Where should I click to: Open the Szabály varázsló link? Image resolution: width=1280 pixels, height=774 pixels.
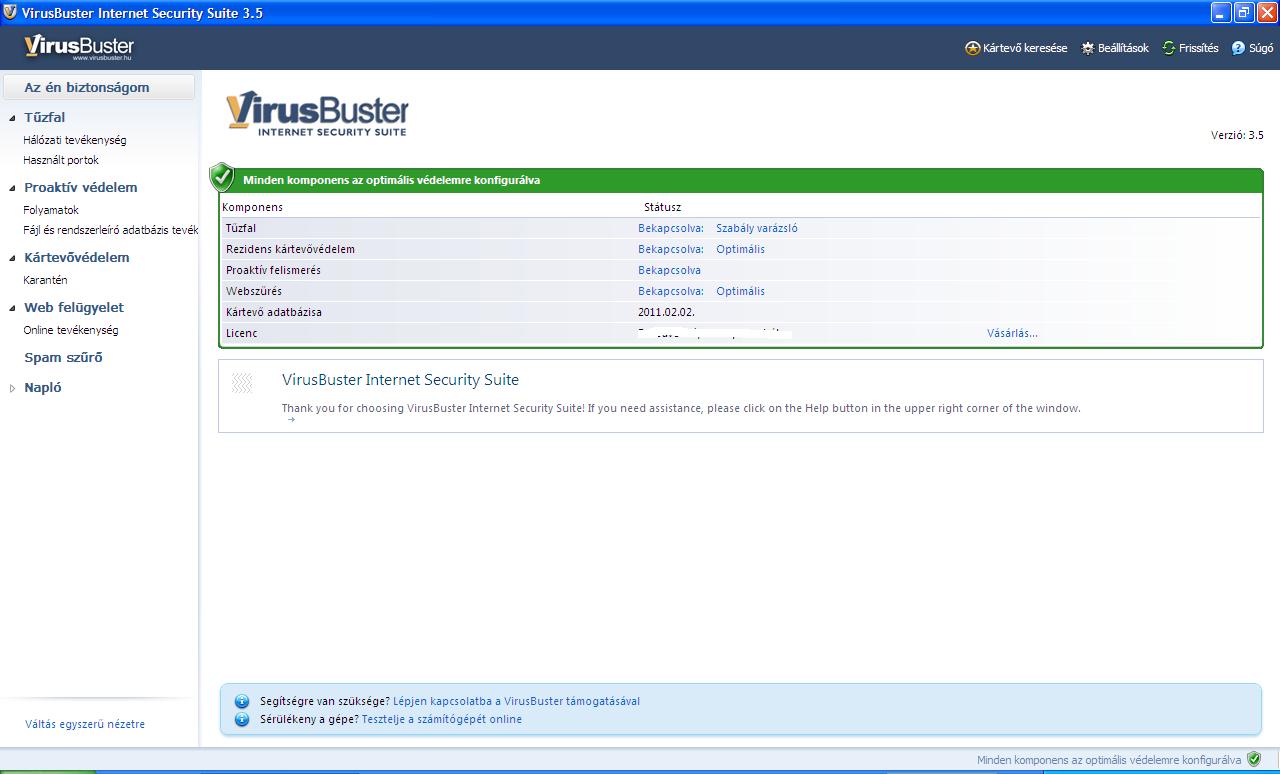coord(757,228)
